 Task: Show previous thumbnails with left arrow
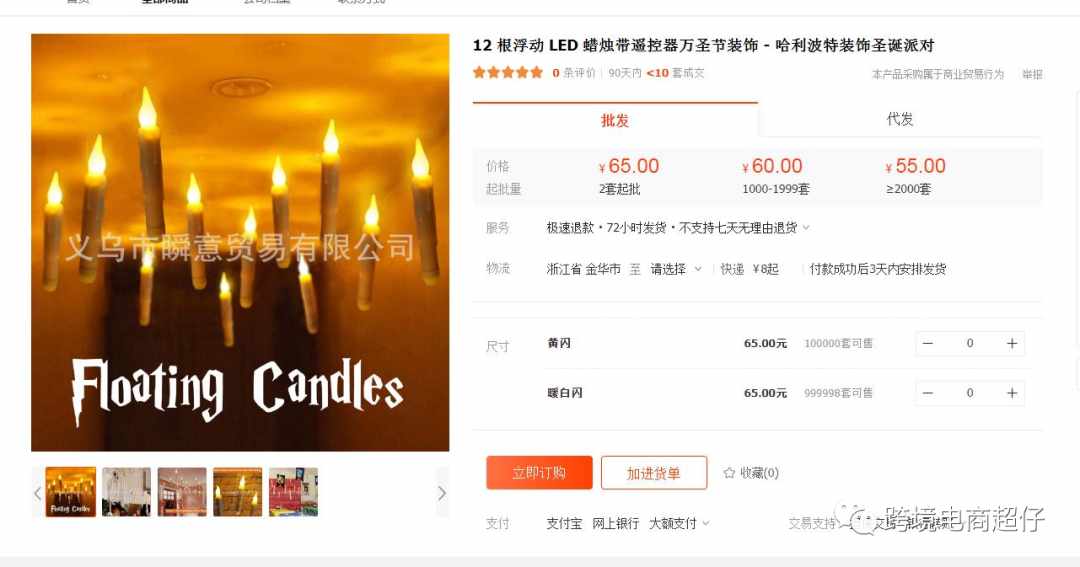(38, 493)
